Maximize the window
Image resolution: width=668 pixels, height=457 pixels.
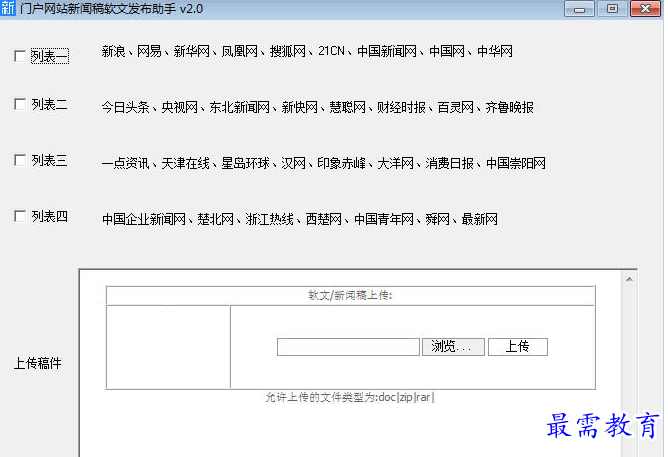(612, 9)
